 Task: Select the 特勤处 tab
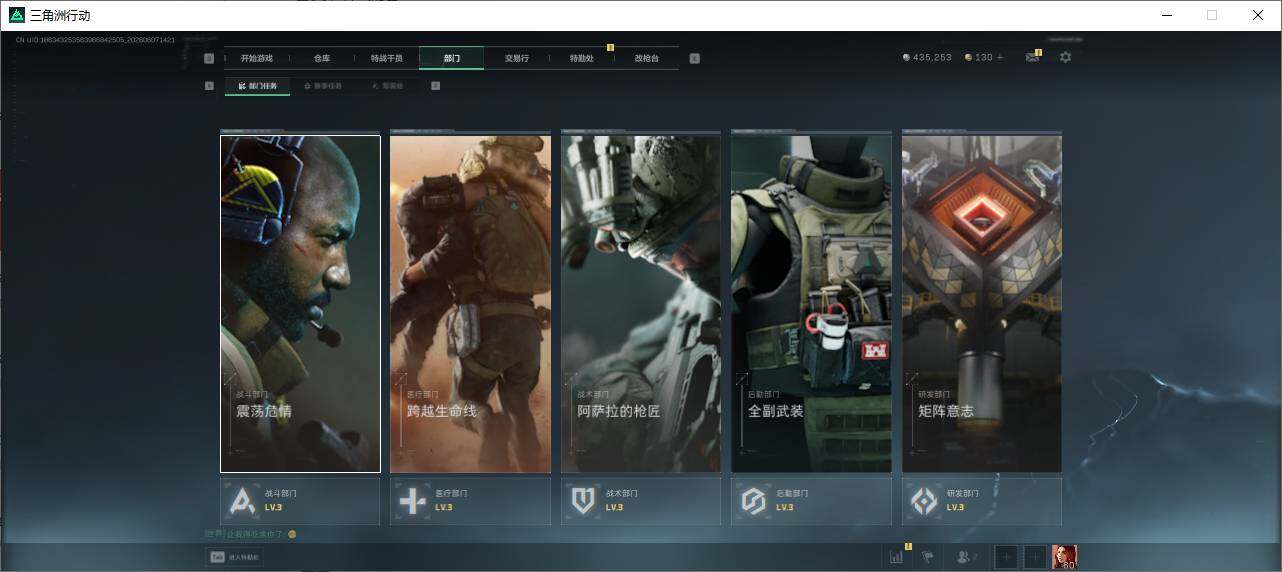point(582,58)
